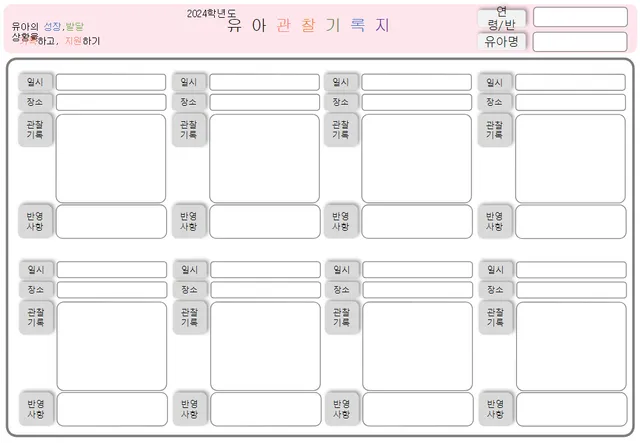Click 반영사항 box in bottom row's second block

pos(266,410)
